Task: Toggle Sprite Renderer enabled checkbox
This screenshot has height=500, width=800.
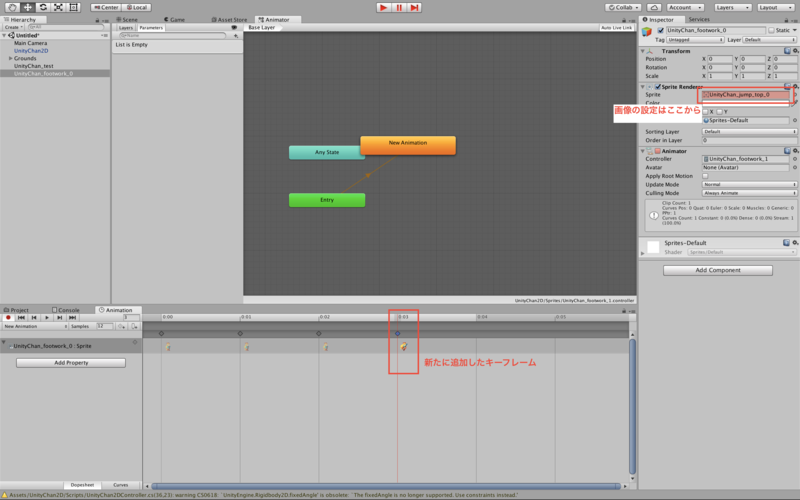Action: [658, 87]
